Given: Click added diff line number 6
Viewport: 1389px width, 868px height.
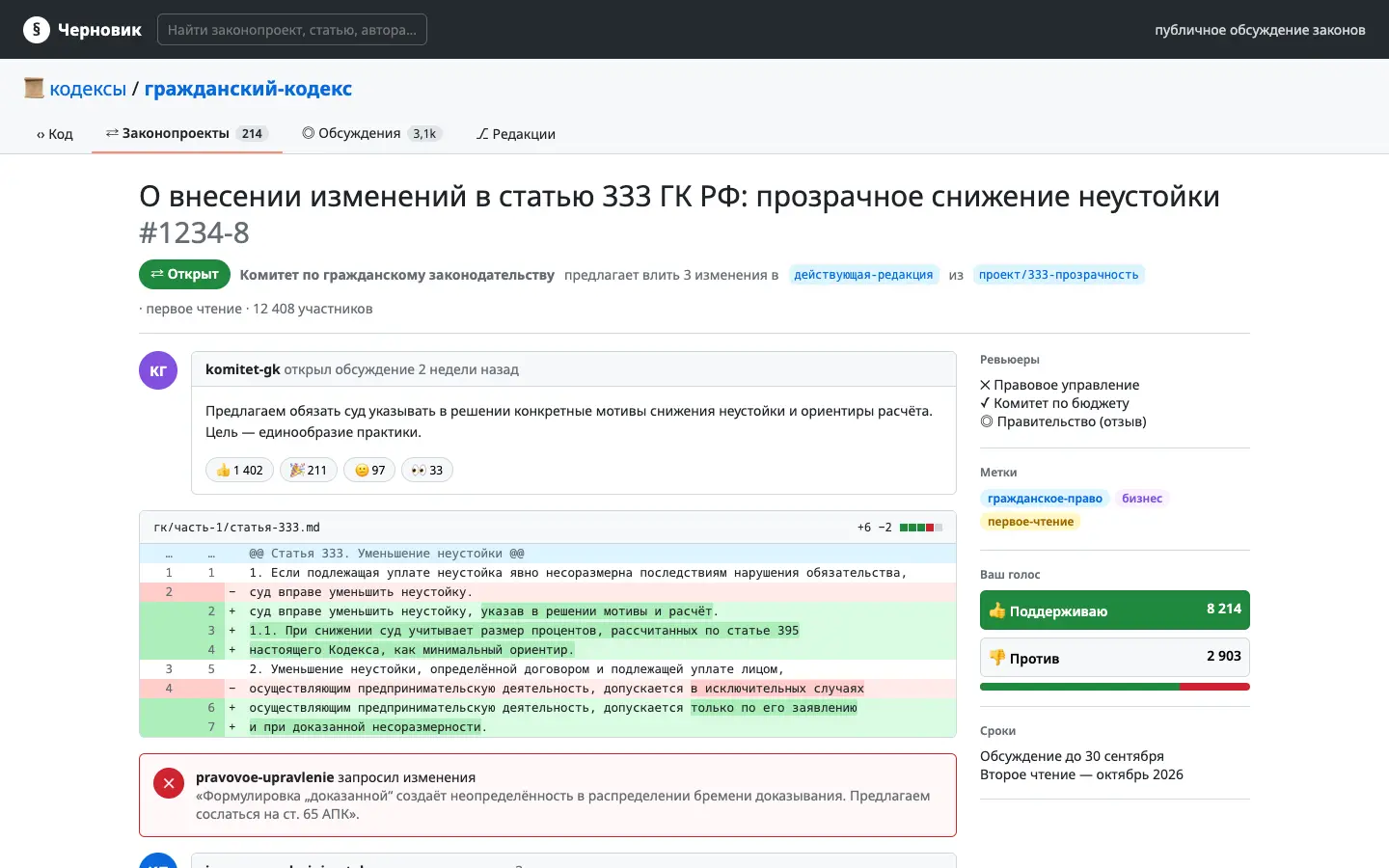Looking at the screenshot, I should coord(211,708).
